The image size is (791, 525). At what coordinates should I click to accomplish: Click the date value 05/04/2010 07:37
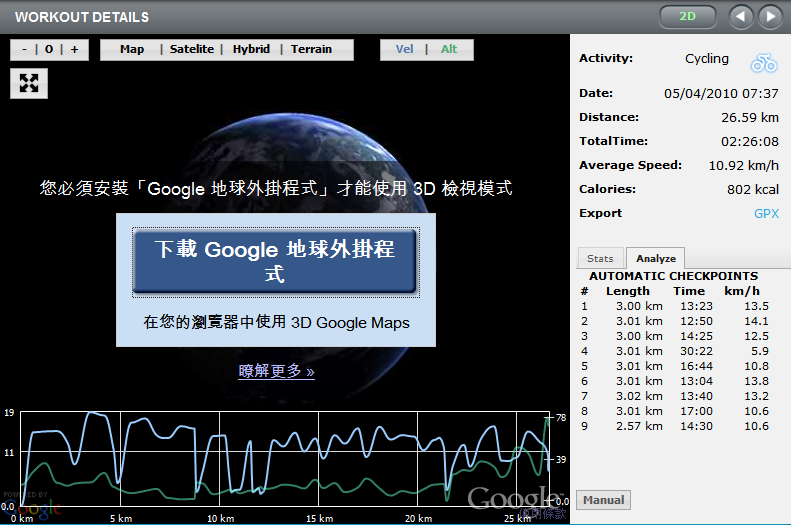721,93
